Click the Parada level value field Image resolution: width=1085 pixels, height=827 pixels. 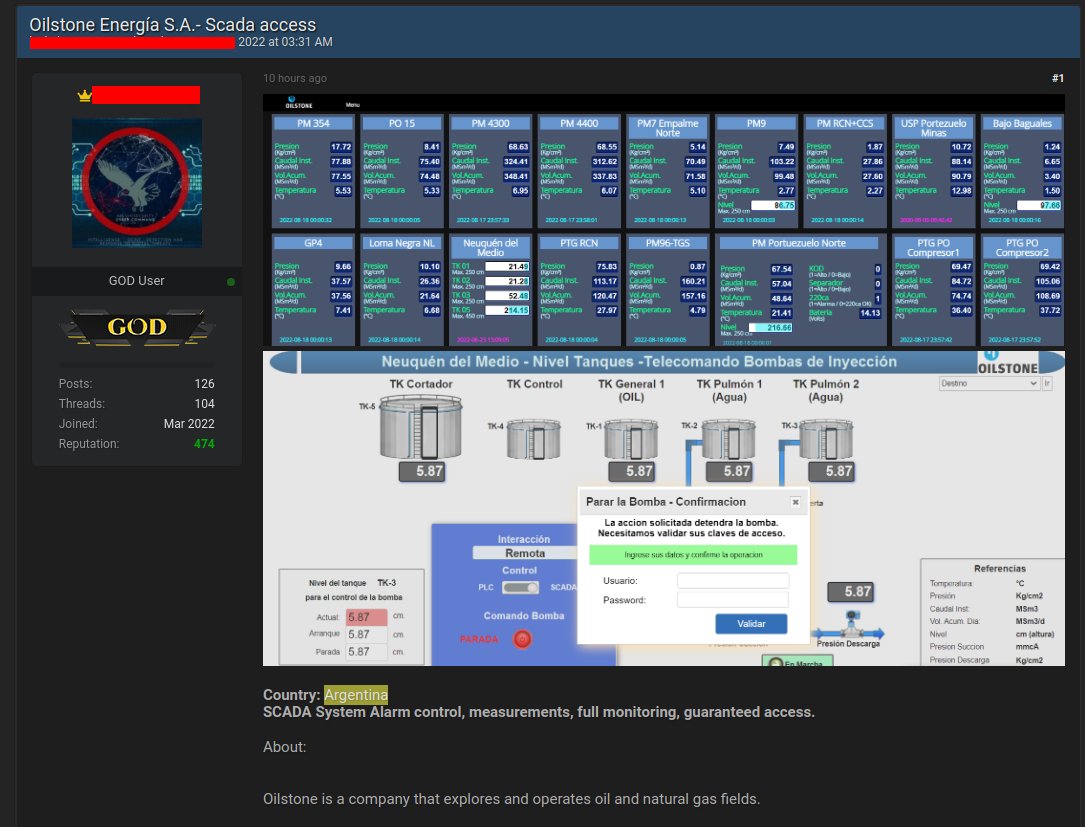tap(366, 651)
